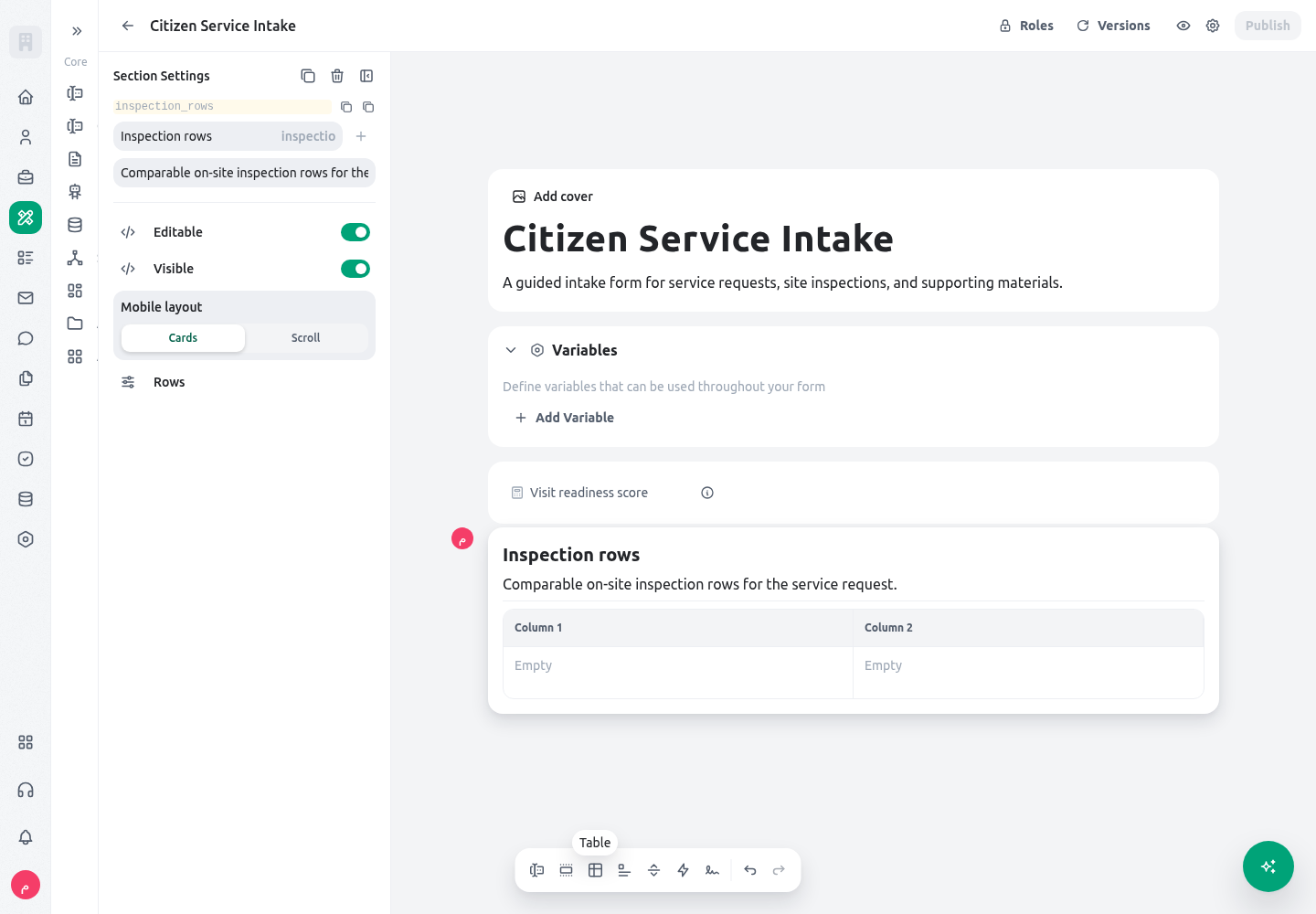Toggle the Editable switch off
The width and height of the screenshot is (1316, 914).
pos(356,232)
